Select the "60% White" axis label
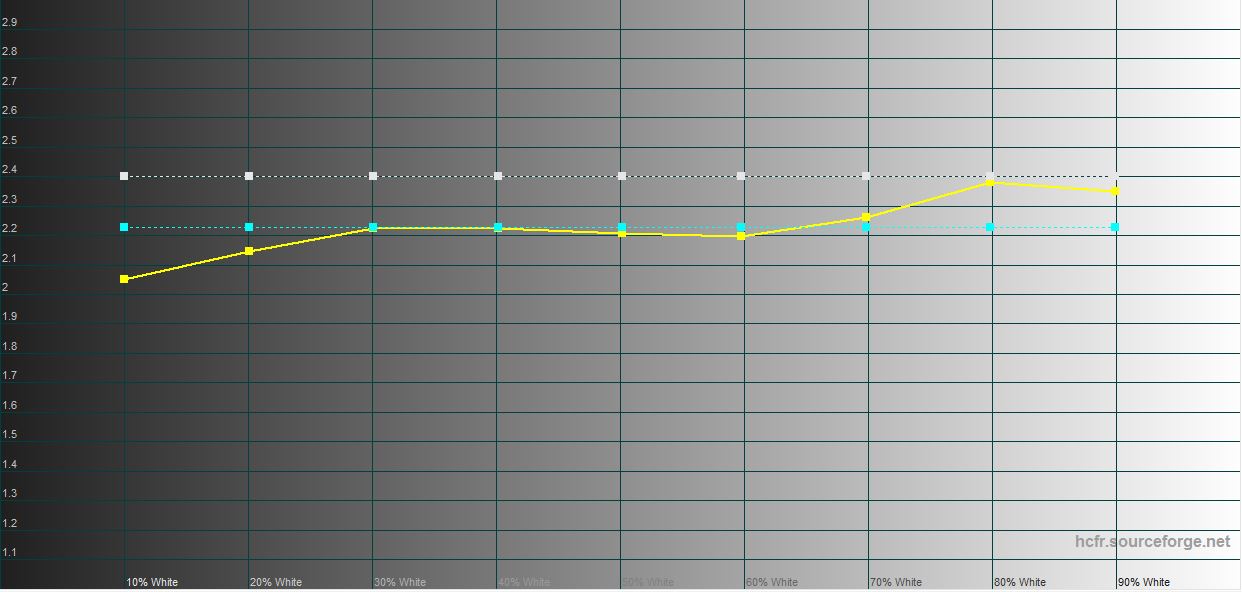The height and width of the screenshot is (592, 1242). tap(771, 582)
